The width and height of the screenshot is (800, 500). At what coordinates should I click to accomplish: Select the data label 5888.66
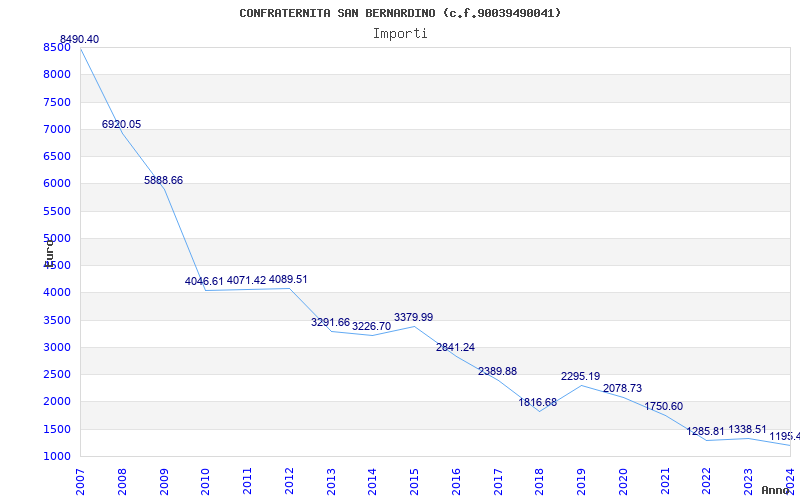click(163, 180)
